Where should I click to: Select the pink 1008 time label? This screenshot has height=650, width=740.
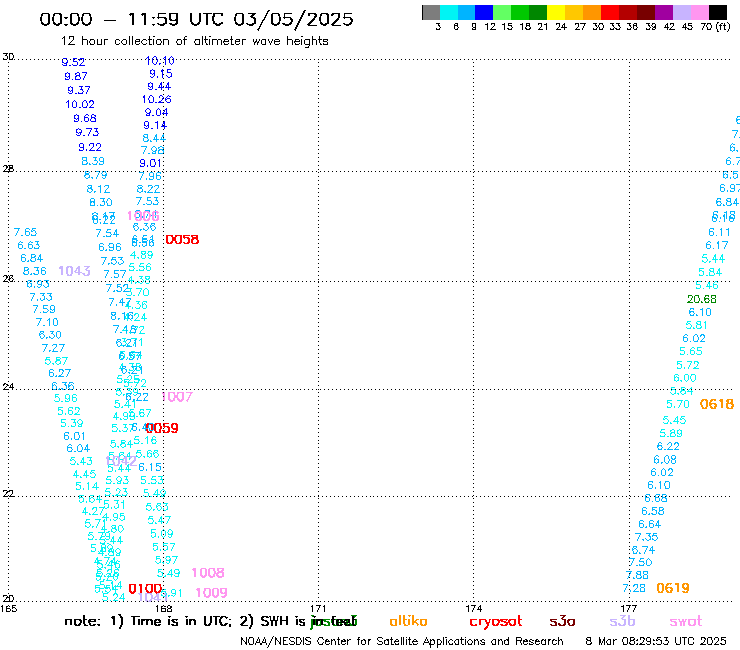tap(208, 573)
